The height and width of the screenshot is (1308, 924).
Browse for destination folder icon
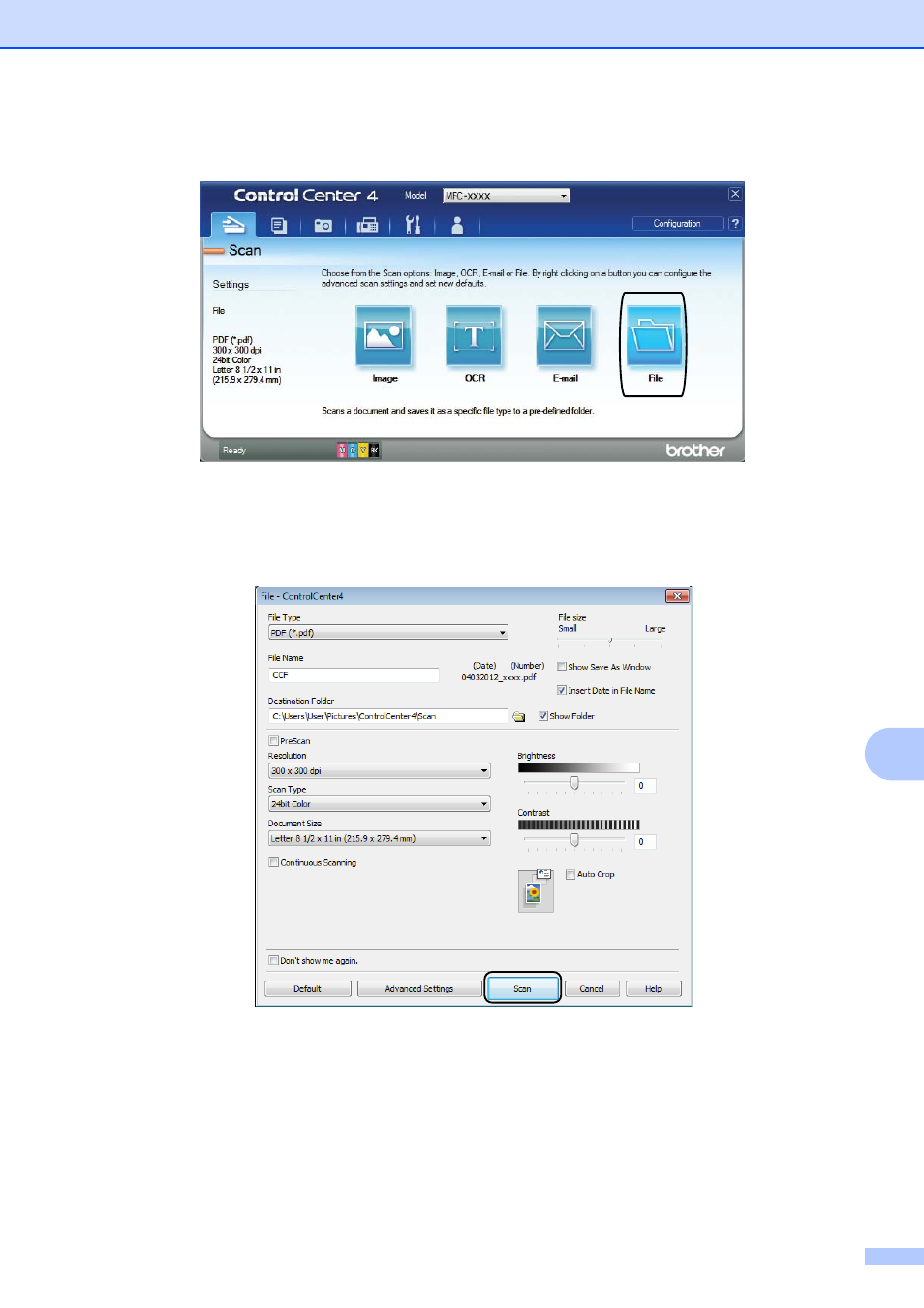click(519, 717)
